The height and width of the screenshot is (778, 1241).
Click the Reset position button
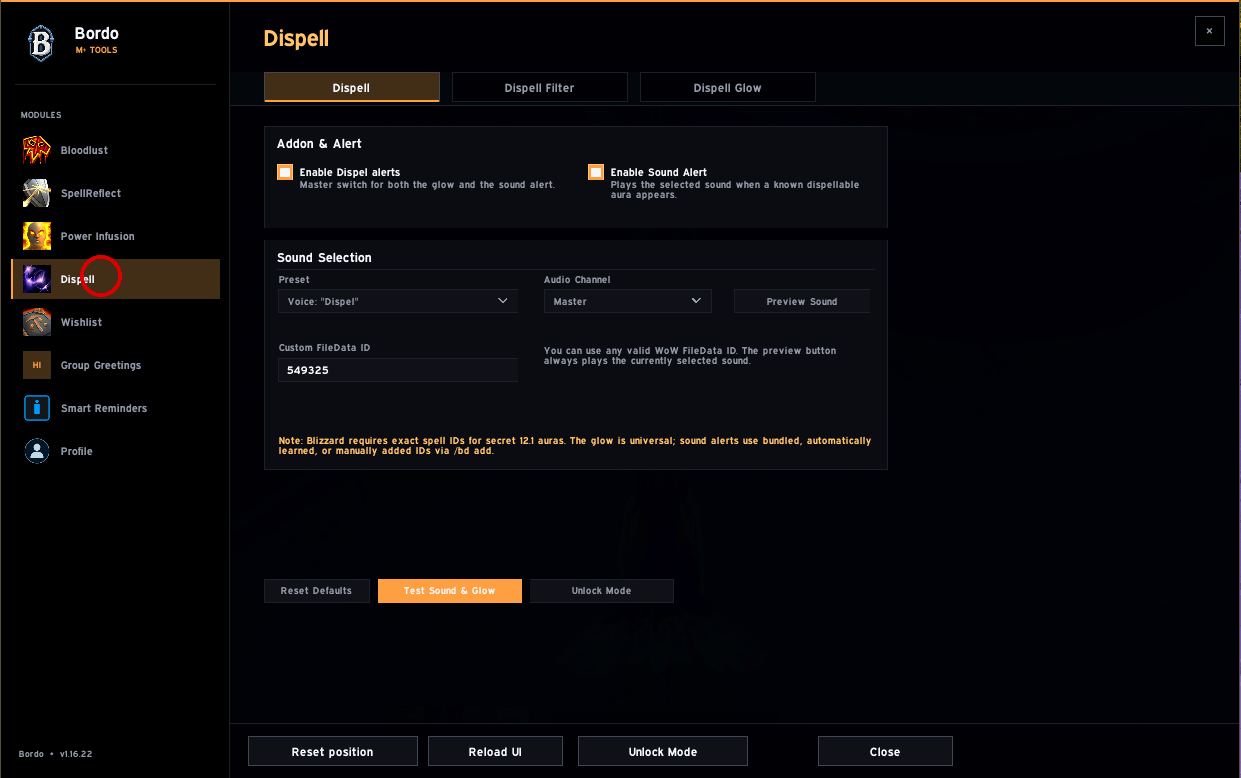coord(333,751)
